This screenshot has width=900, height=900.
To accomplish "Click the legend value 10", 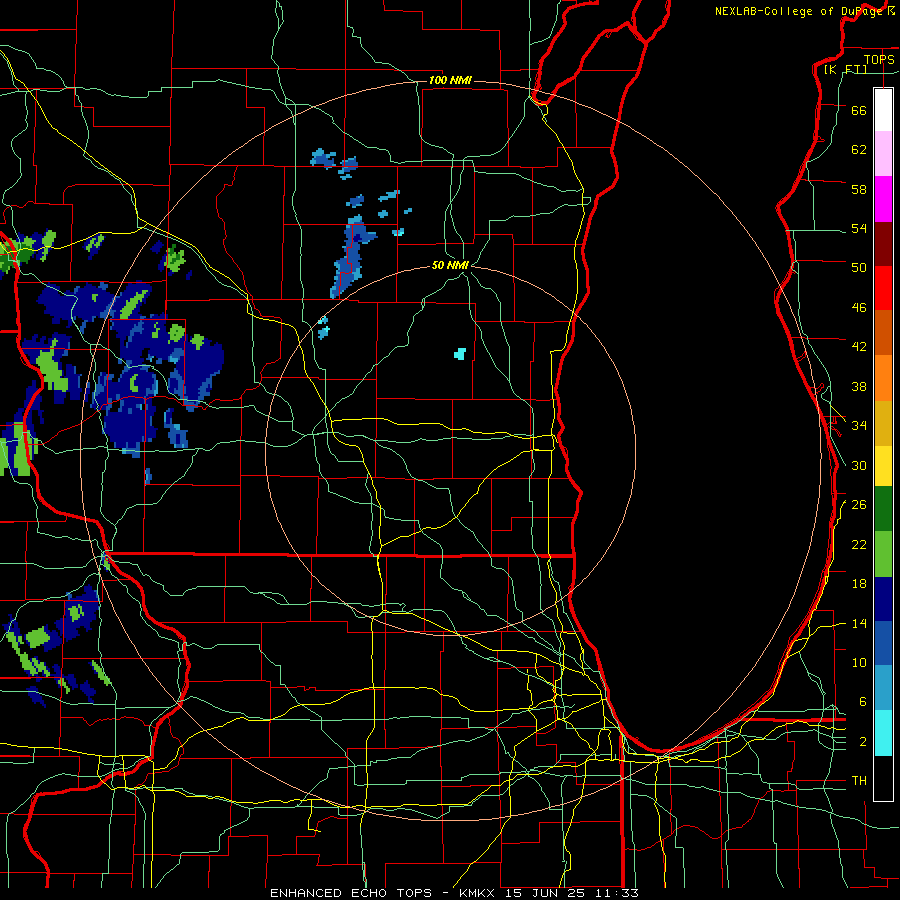I will 859,662.
